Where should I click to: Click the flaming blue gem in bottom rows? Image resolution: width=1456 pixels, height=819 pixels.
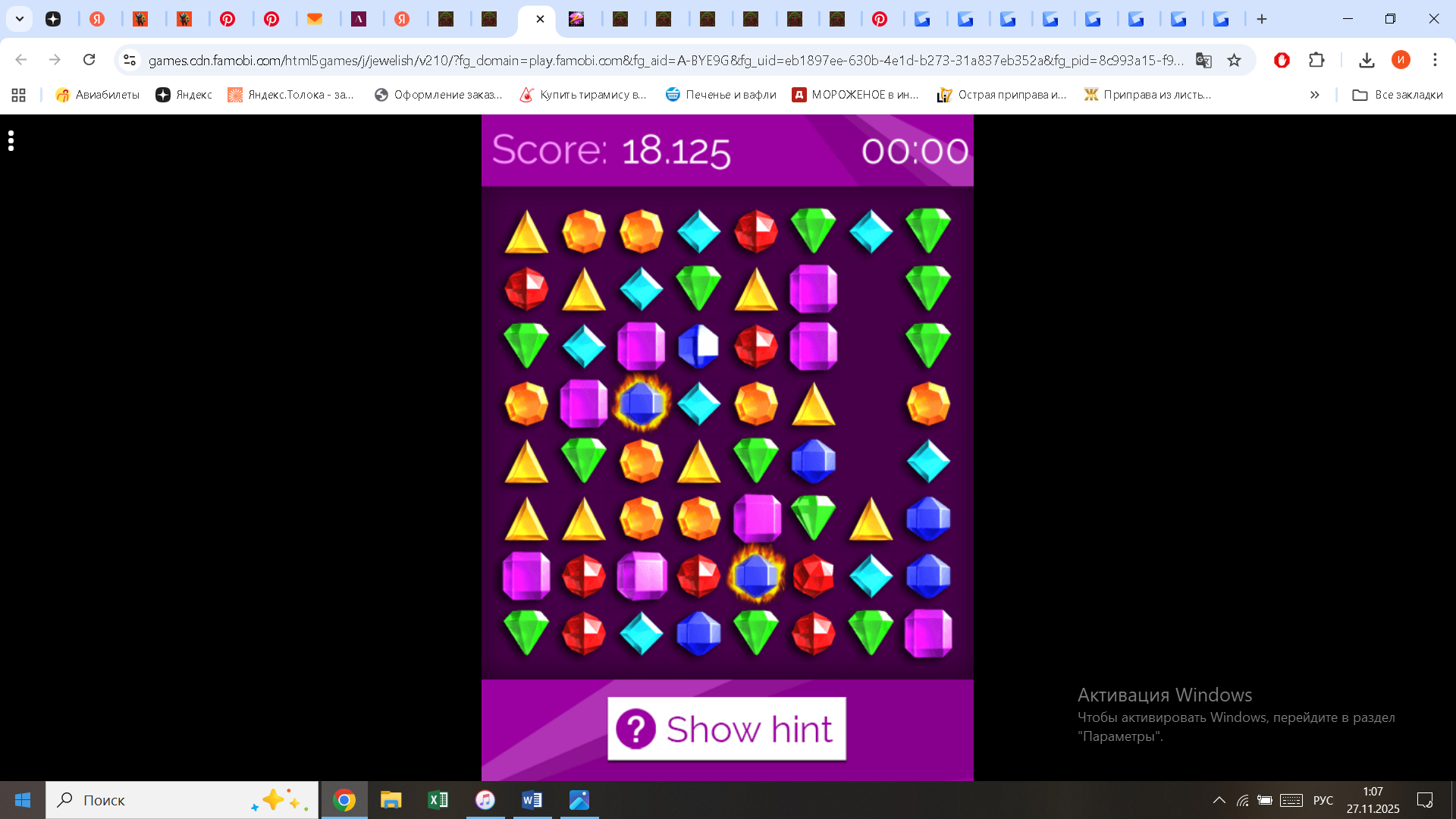[x=756, y=575]
